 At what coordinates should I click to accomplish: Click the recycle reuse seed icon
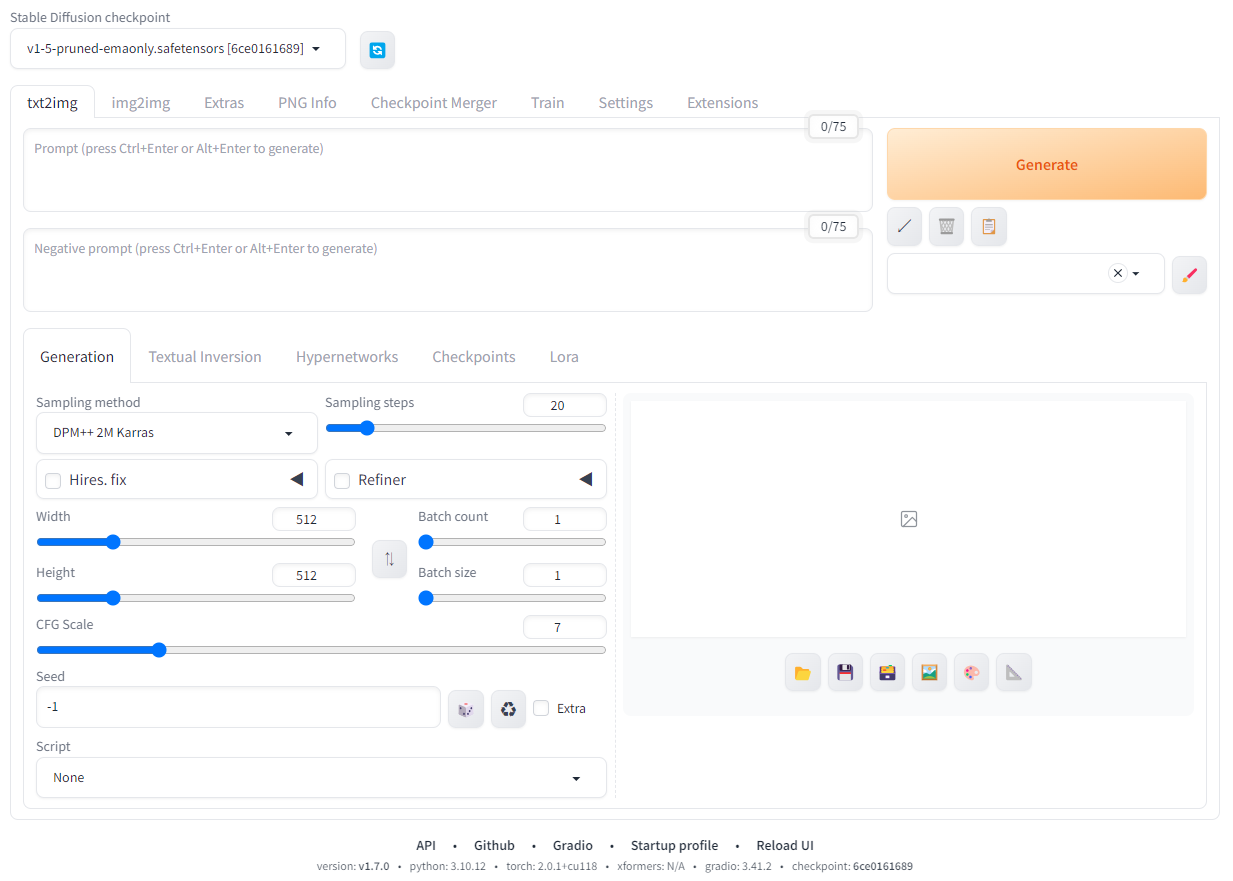coord(508,709)
